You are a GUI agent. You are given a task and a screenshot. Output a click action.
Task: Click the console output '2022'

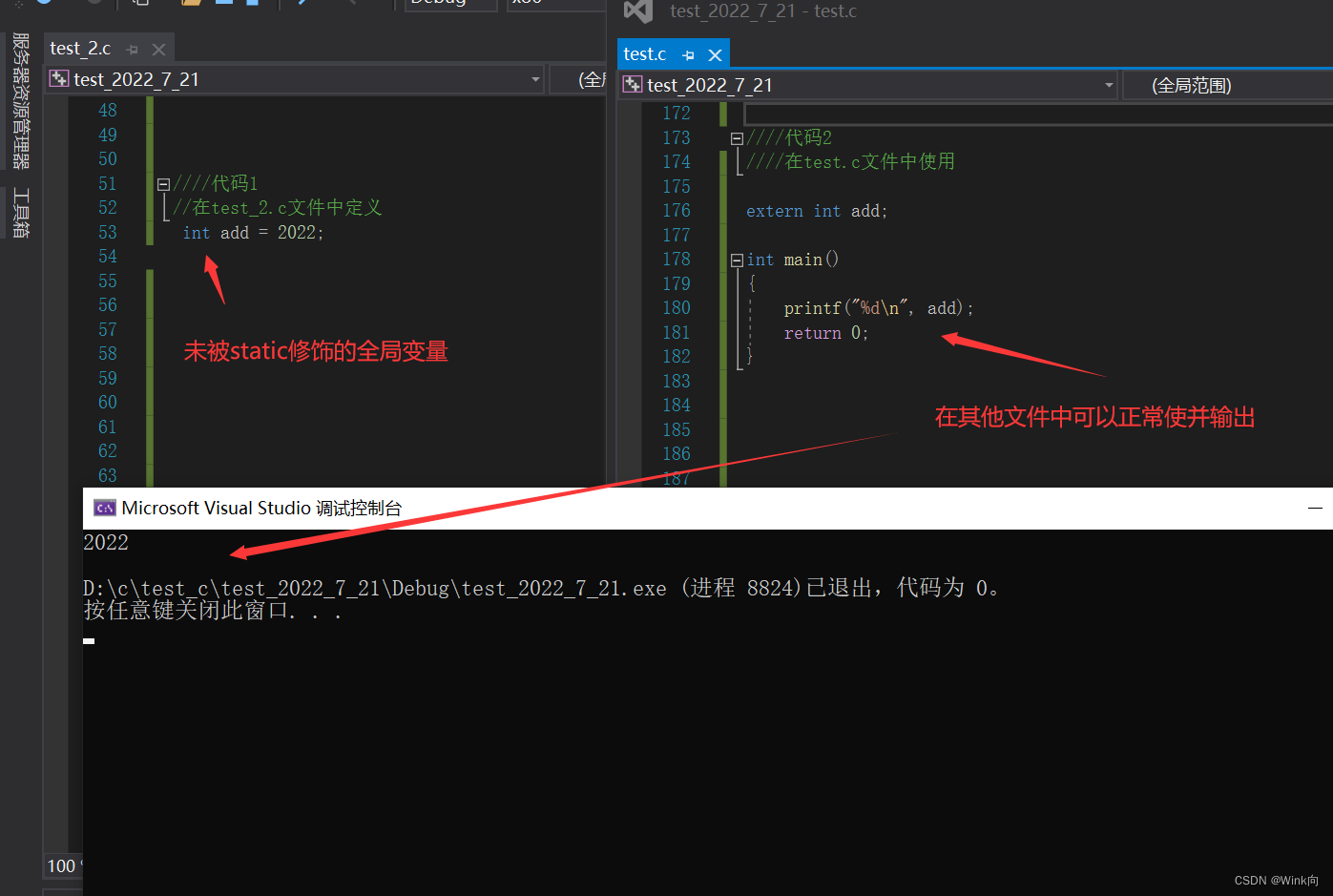click(106, 543)
